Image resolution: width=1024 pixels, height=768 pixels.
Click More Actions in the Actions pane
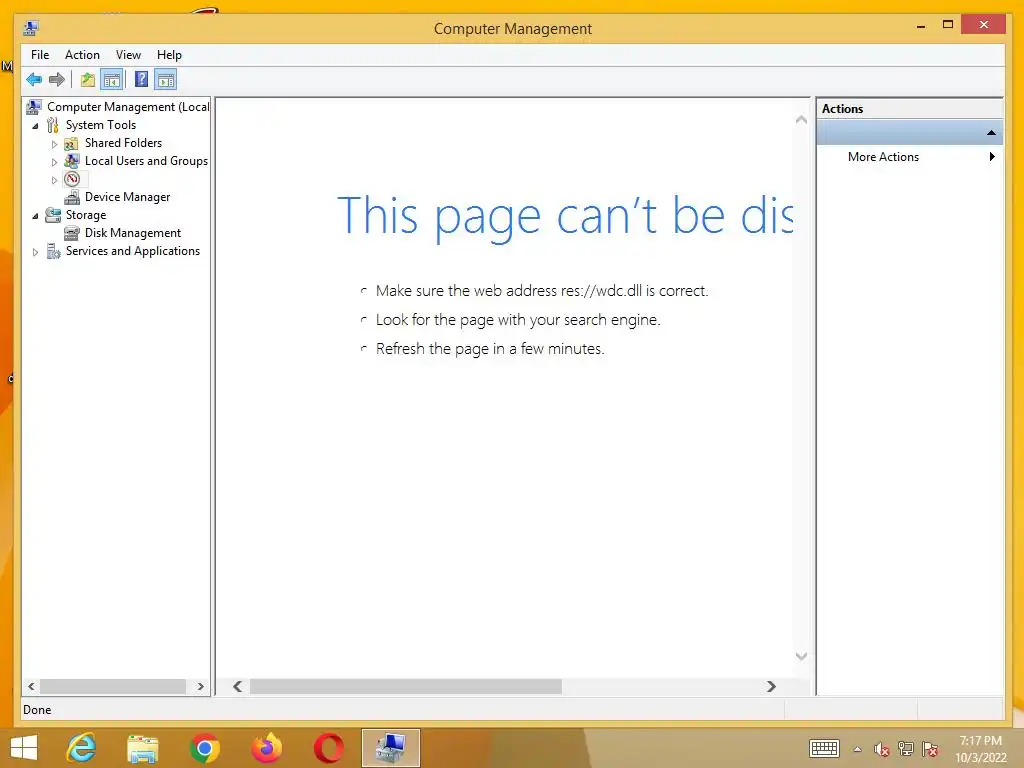[x=883, y=157]
